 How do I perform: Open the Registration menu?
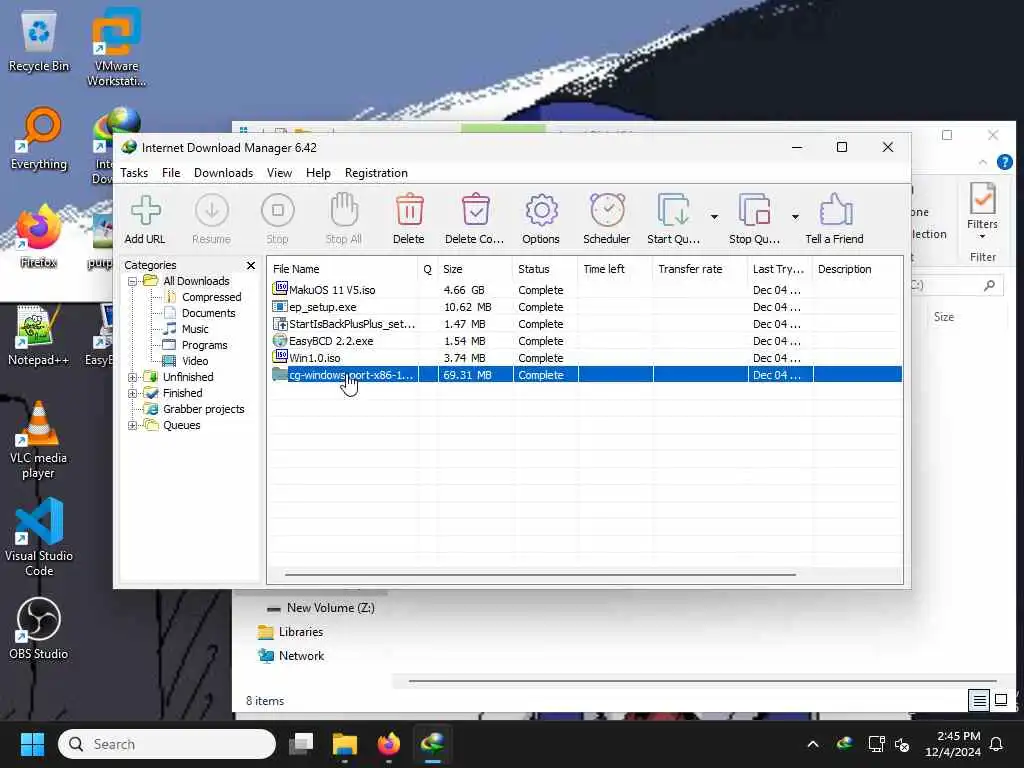click(x=376, y=173)
